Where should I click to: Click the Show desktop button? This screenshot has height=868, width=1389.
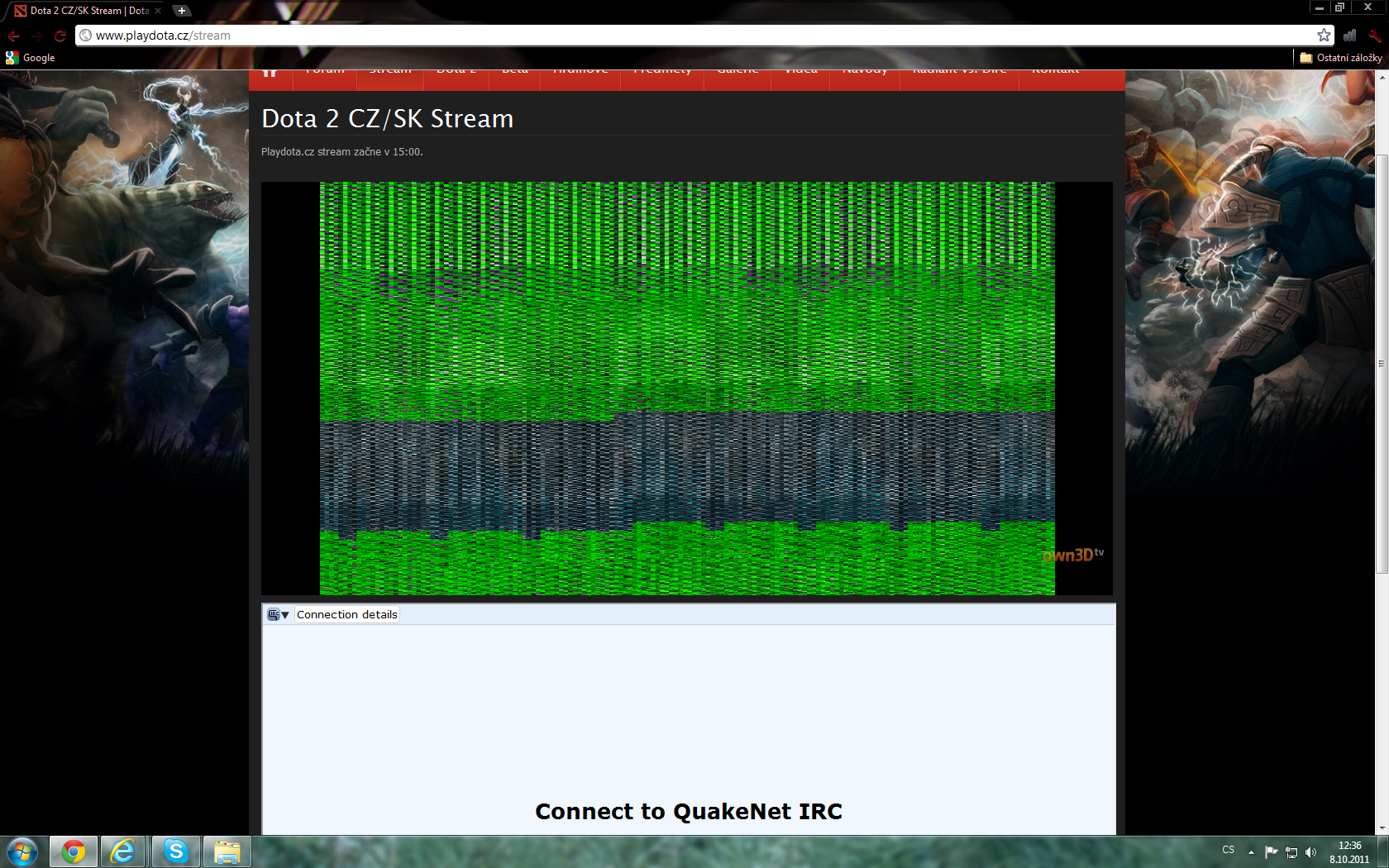1383,852
